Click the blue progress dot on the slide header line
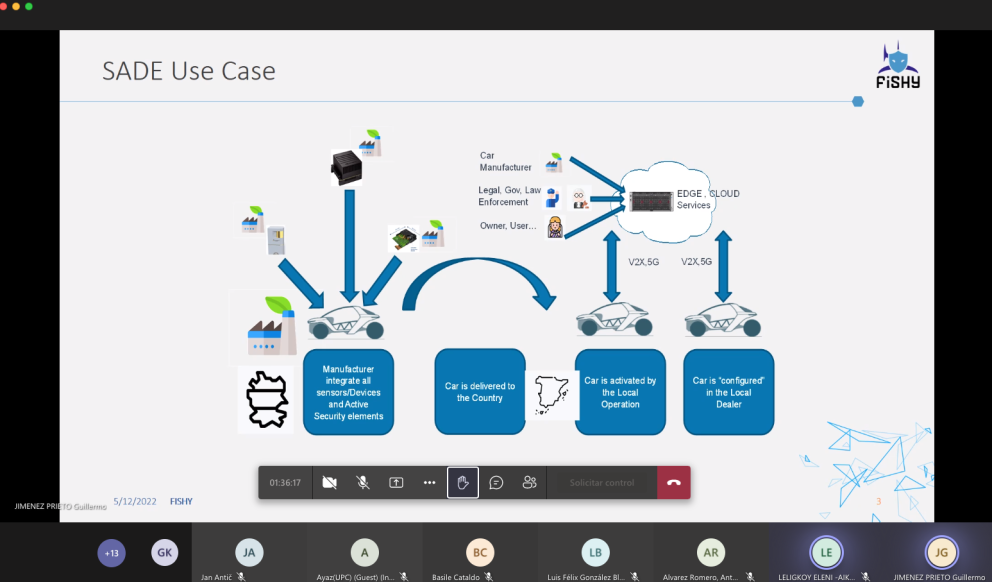 pyautogui.click(x=857, y=101)
